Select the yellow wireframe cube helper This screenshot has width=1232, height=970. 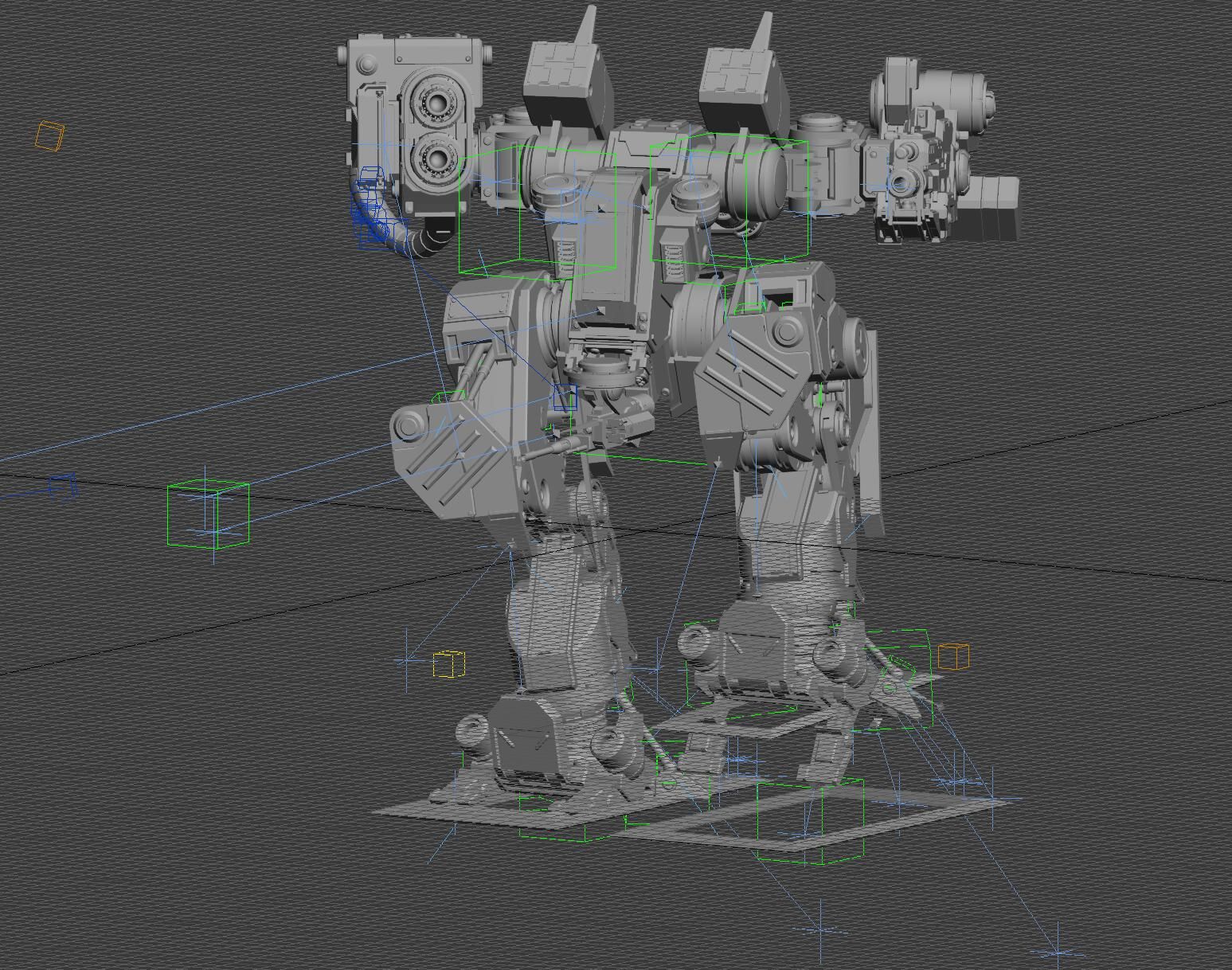[449, 664]
